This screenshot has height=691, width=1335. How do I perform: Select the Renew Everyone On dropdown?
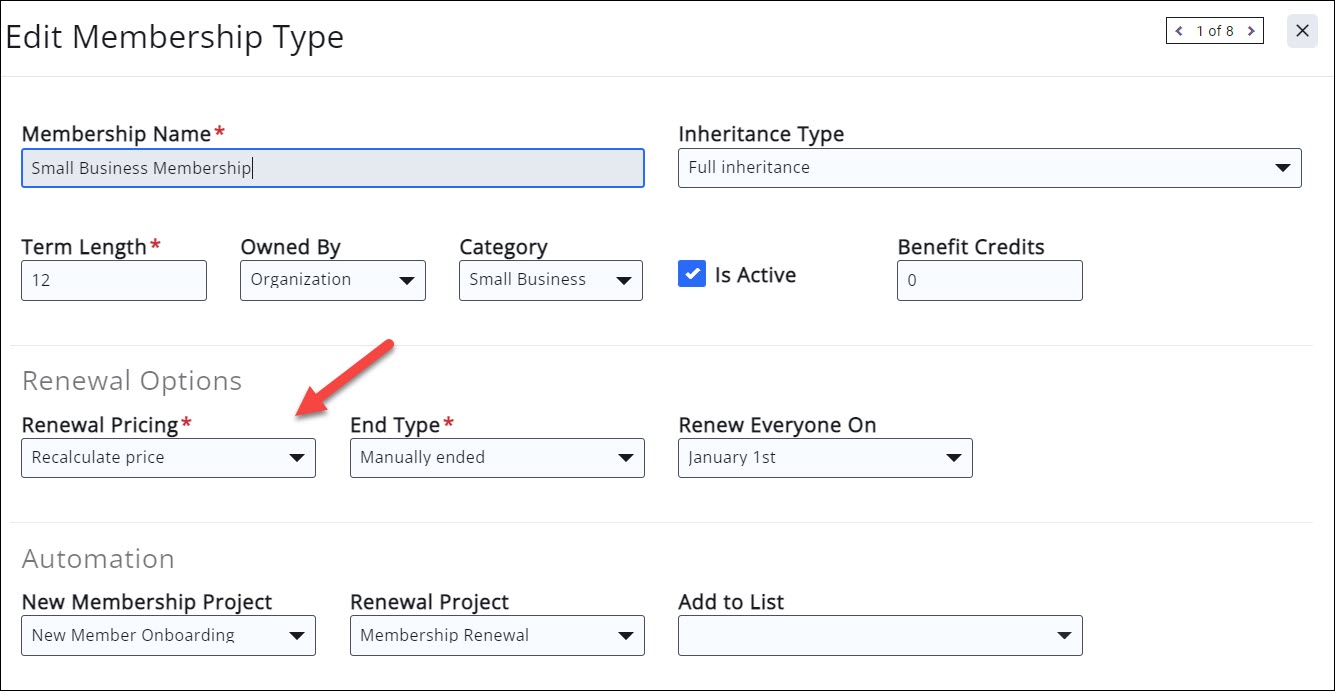825,458
